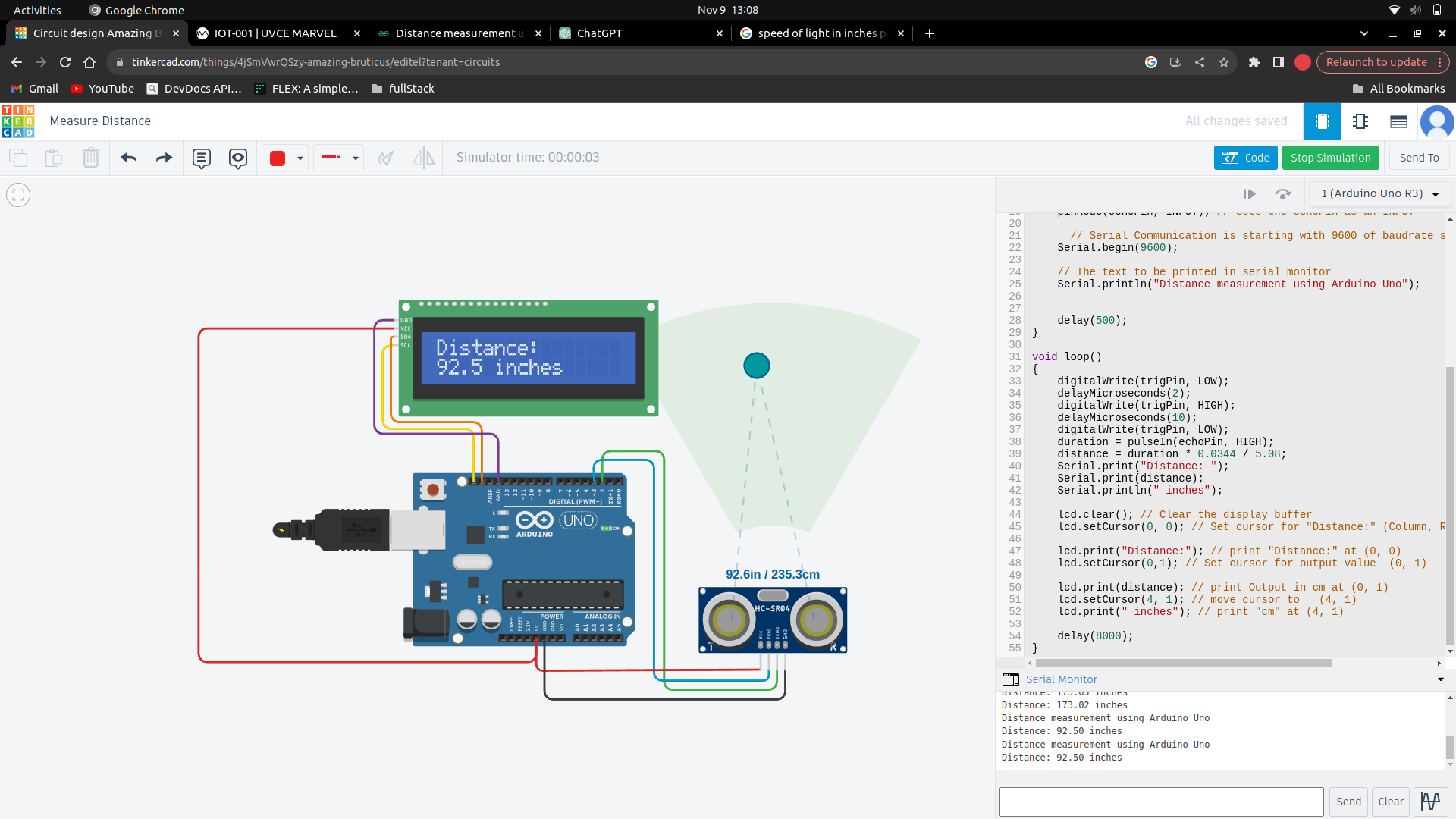1456x819 pixels.
Task: Click the Send To button
Action: [x=1419, y=158]
